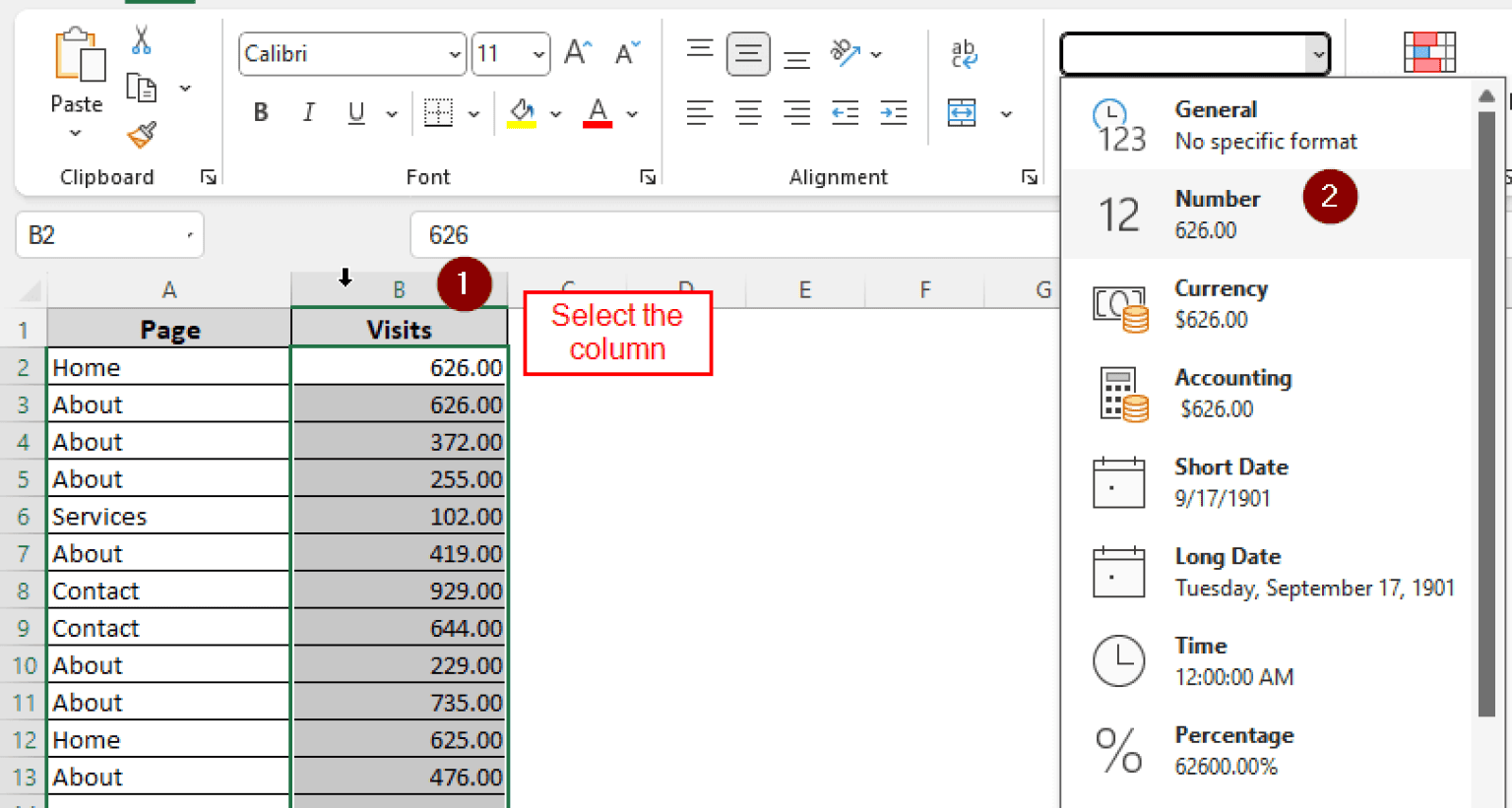Toggle Middle Align for cells
The width and height of the screenshot is (1512, 808).
tap(748, 54)
